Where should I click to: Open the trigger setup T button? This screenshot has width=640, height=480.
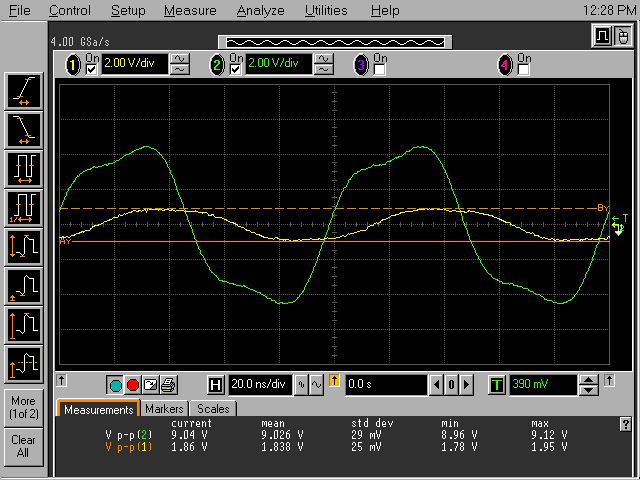tap(497, 385)
